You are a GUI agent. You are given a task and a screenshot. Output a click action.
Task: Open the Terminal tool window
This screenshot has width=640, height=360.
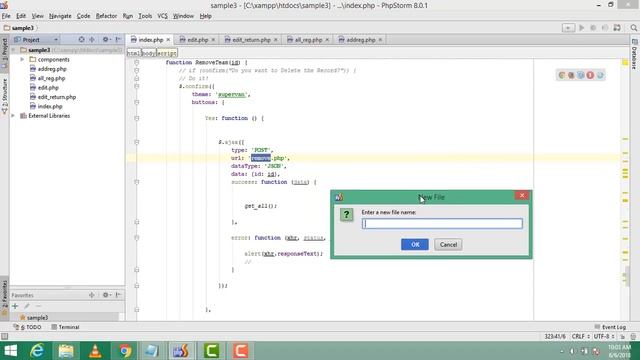pyautogui.click(x=65, y=327)
